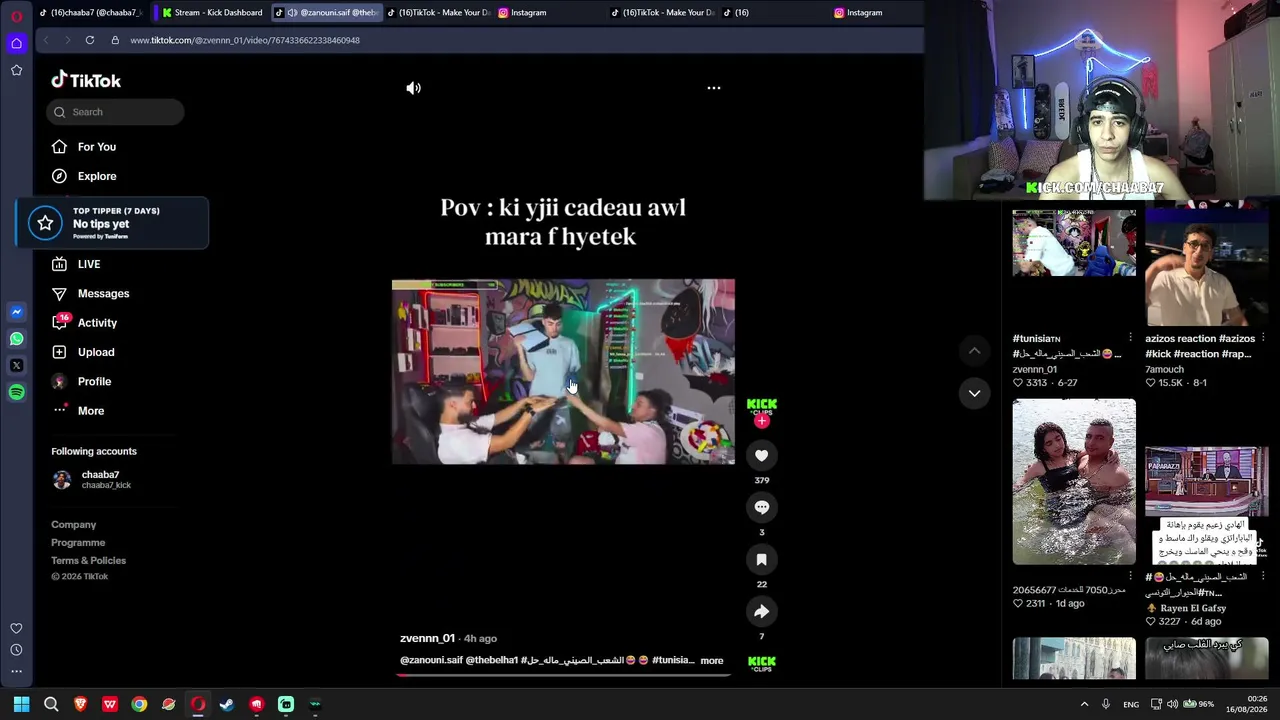Viewport: 1280px width, 720px height.
Task: Open the Opera sidebar heart icon
Action: [x=16, y=628]
